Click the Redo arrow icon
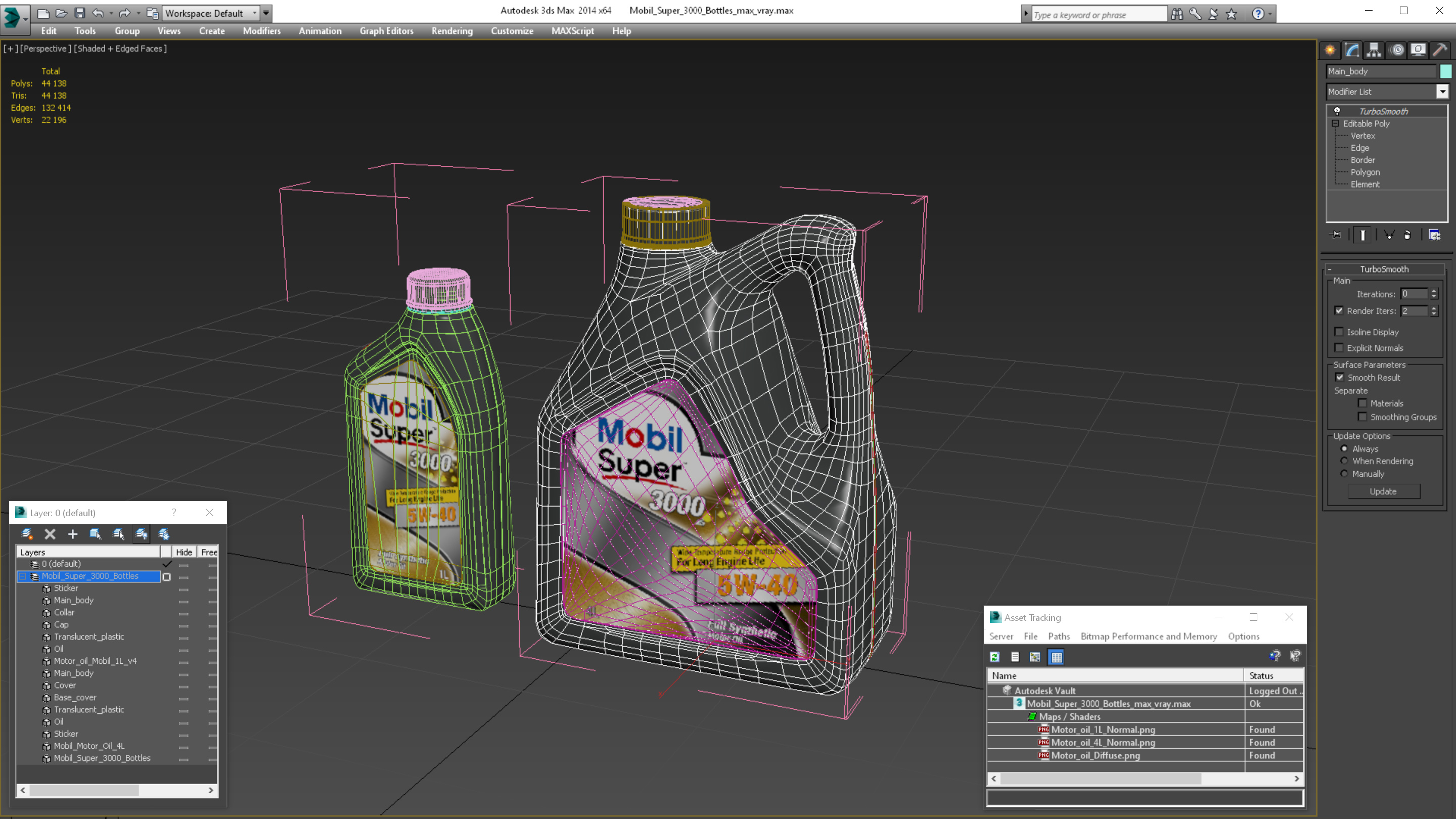Screen dimensions: 1456x819 (x=124, y=13)
